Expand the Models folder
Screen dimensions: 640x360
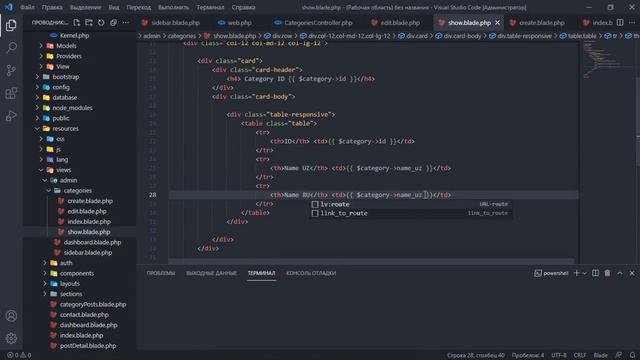click(x=66, y=46)
